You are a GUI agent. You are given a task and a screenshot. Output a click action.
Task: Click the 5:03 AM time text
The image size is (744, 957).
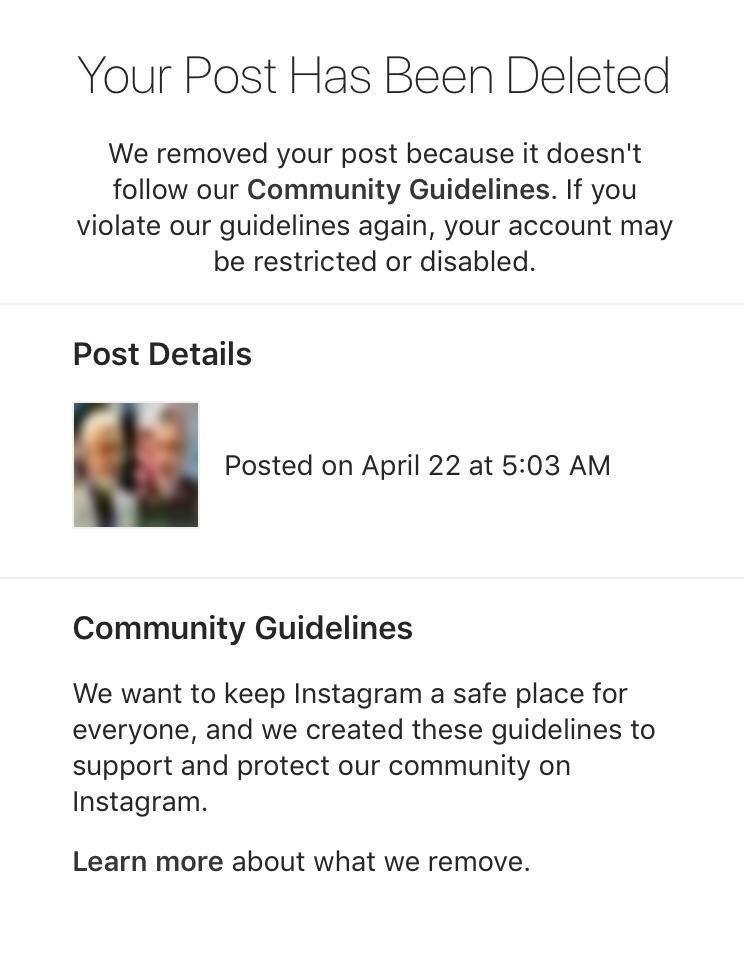556,465
